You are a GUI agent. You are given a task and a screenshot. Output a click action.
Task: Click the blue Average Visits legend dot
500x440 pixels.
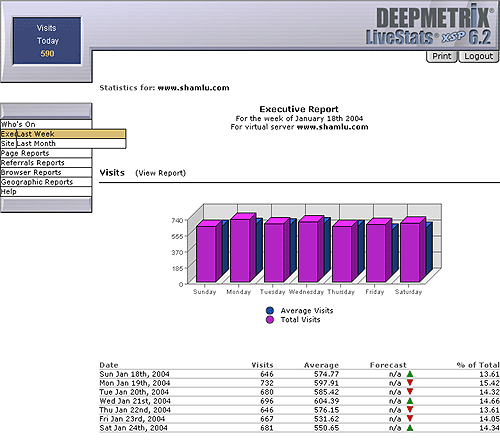[270, 311]
